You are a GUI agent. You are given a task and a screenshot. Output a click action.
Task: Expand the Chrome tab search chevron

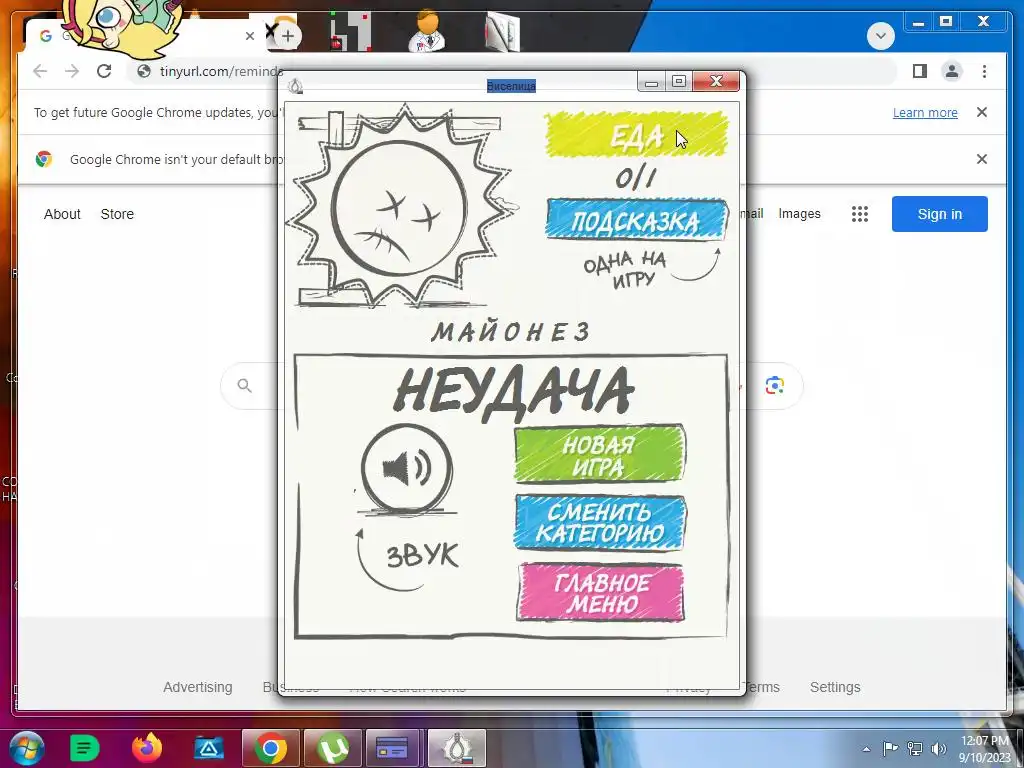point(880,36)
